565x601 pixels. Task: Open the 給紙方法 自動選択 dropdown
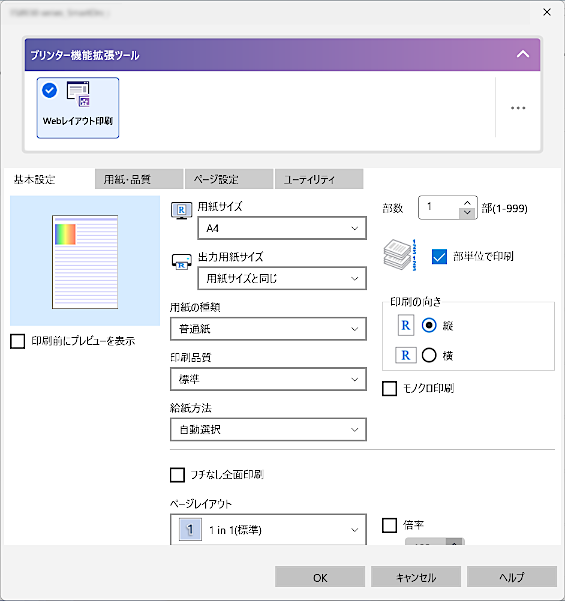[268, 430]
